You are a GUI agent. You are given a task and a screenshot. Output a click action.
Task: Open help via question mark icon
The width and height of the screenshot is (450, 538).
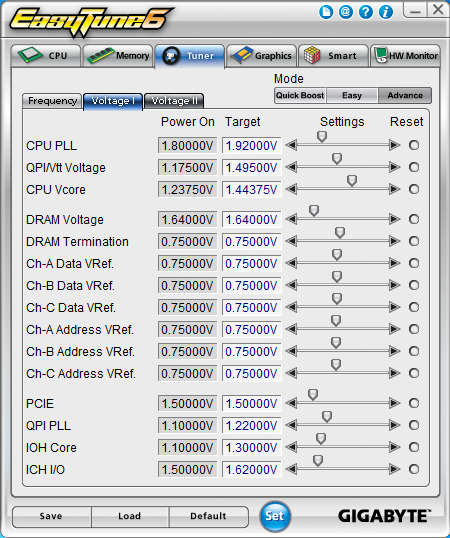pos(366,13)
